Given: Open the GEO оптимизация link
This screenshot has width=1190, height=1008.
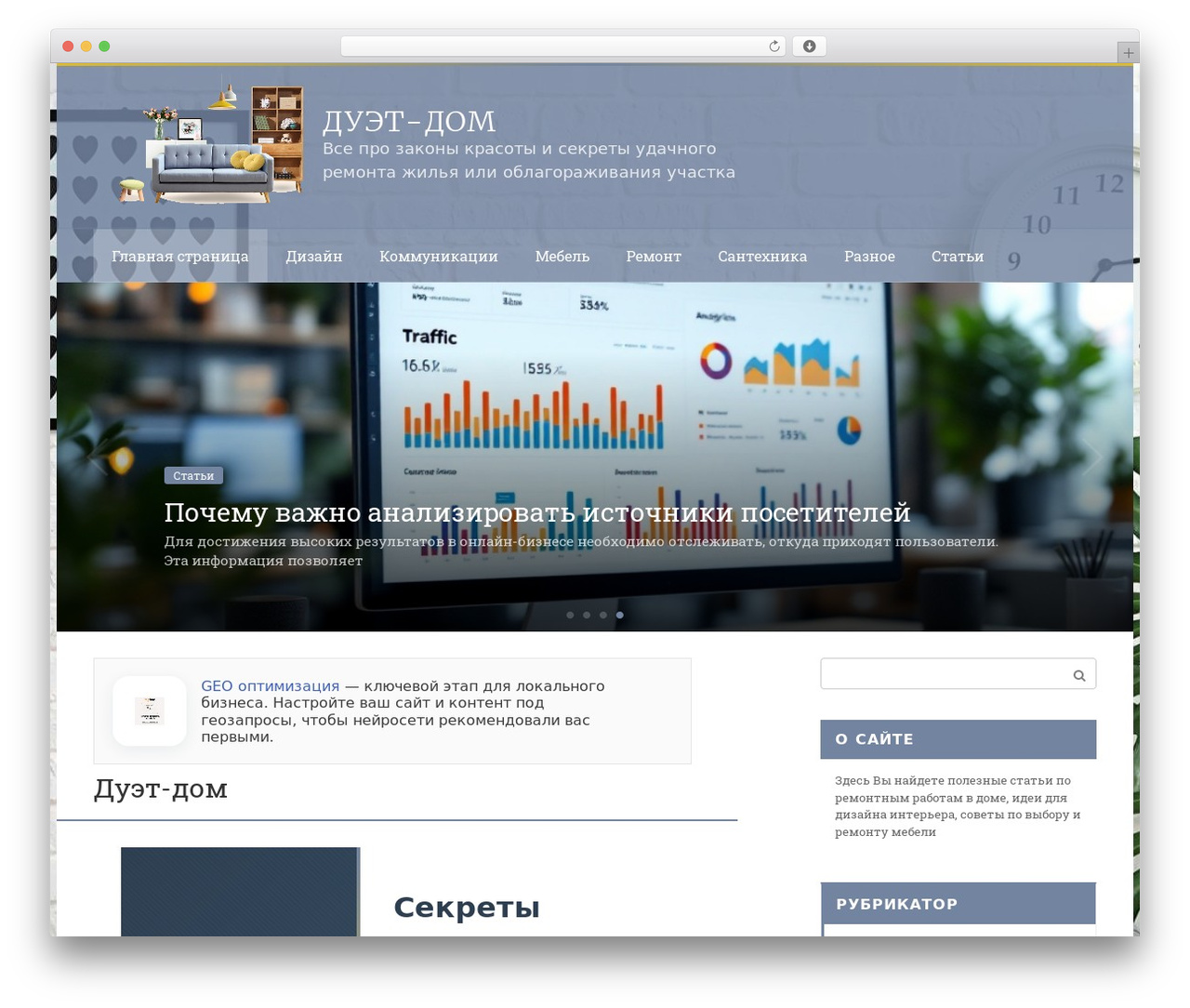Looking at the screenshot, I should click(x=271, y=686).
